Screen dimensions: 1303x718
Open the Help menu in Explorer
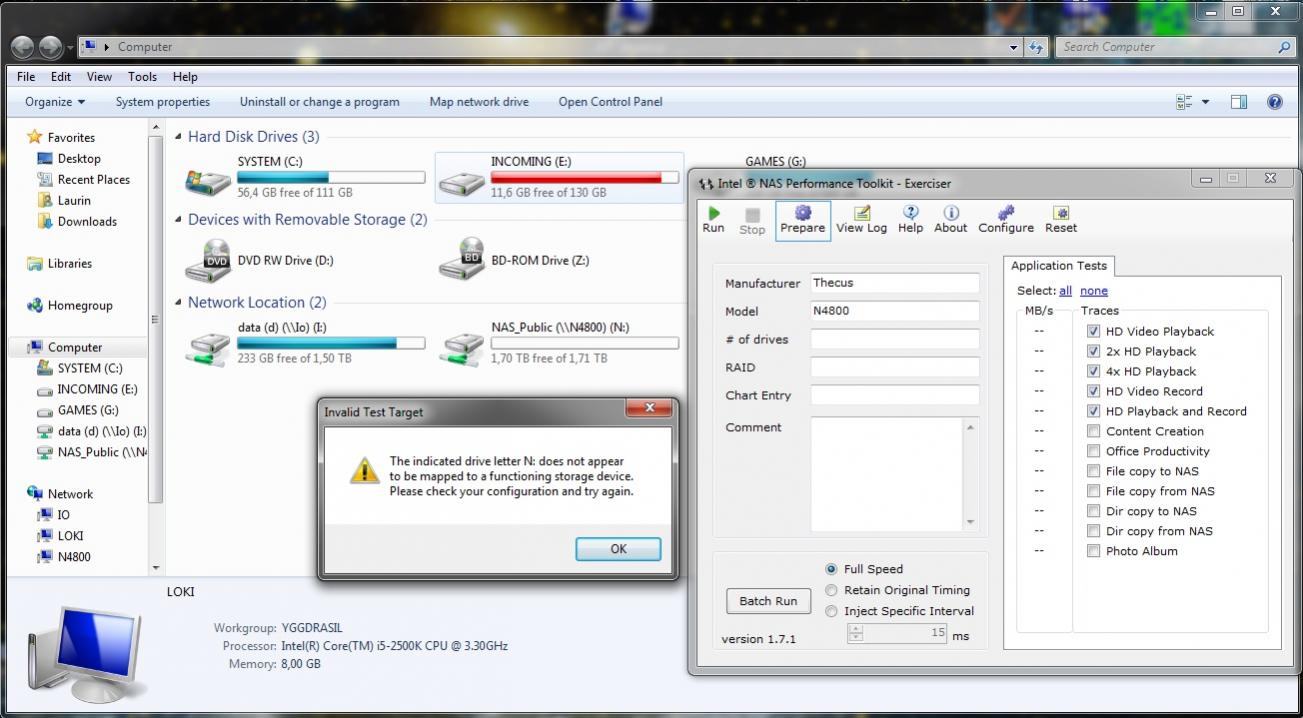[185, 76]
